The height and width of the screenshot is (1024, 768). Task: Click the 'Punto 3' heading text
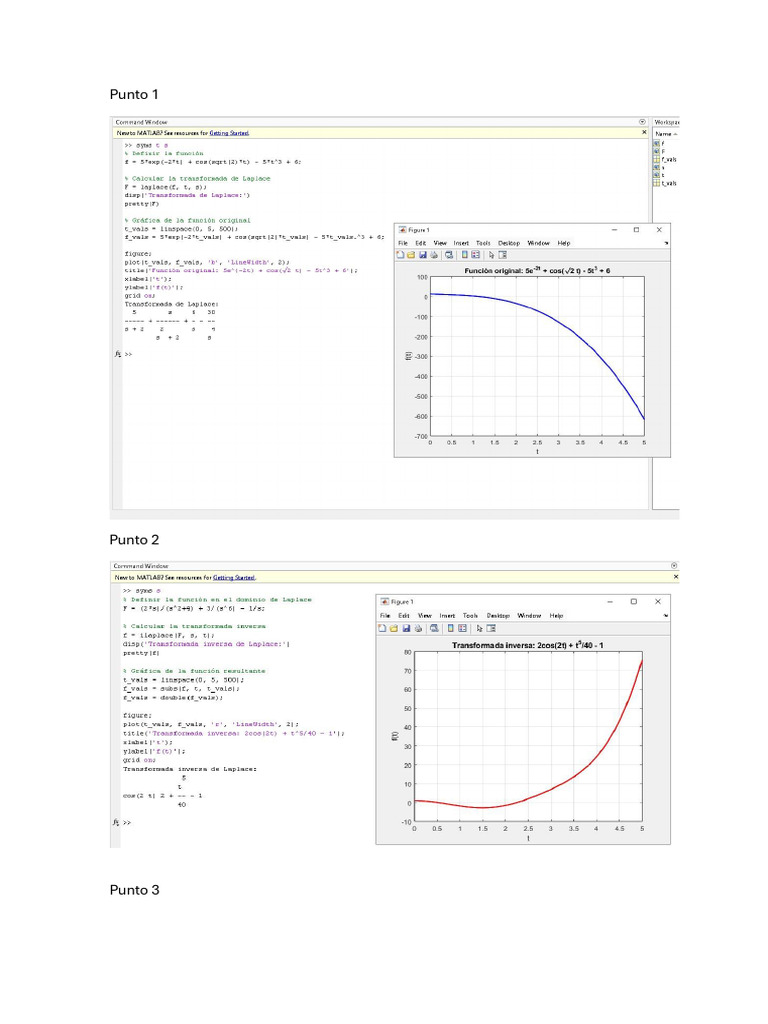click(135, 889)
